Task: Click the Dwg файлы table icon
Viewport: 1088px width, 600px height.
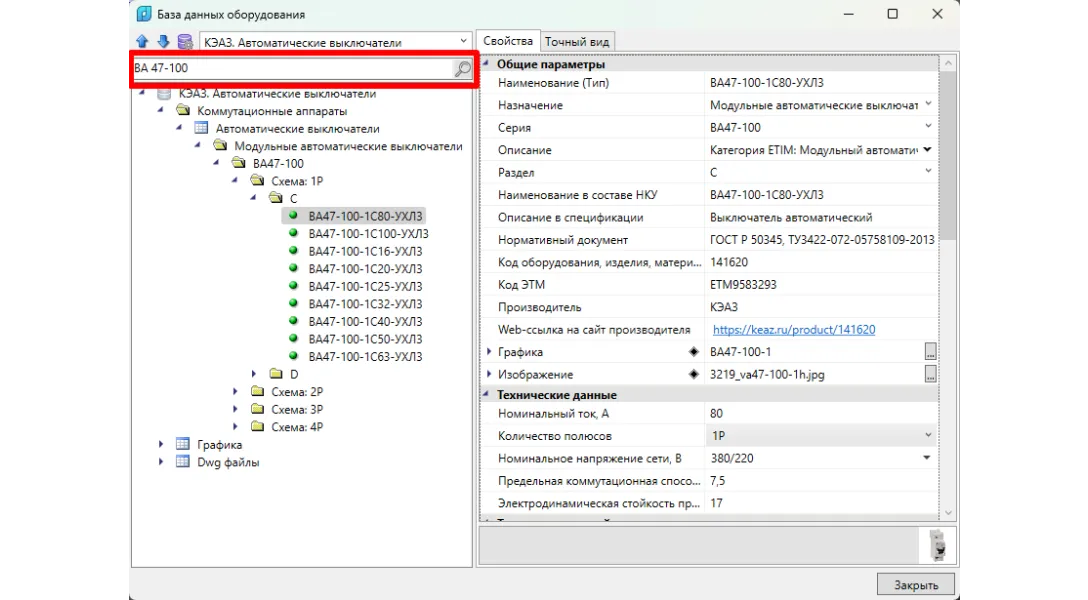Action: point(182,462)
